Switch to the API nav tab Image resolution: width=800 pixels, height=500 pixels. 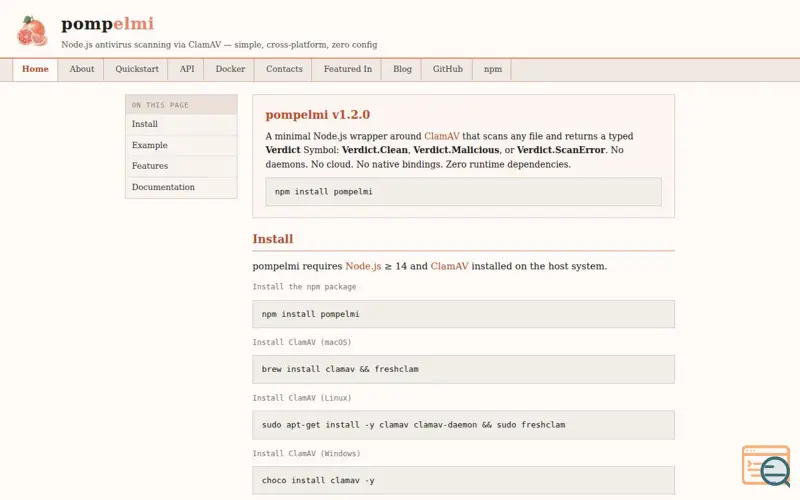pyautogui.click(x=187, y=69)
